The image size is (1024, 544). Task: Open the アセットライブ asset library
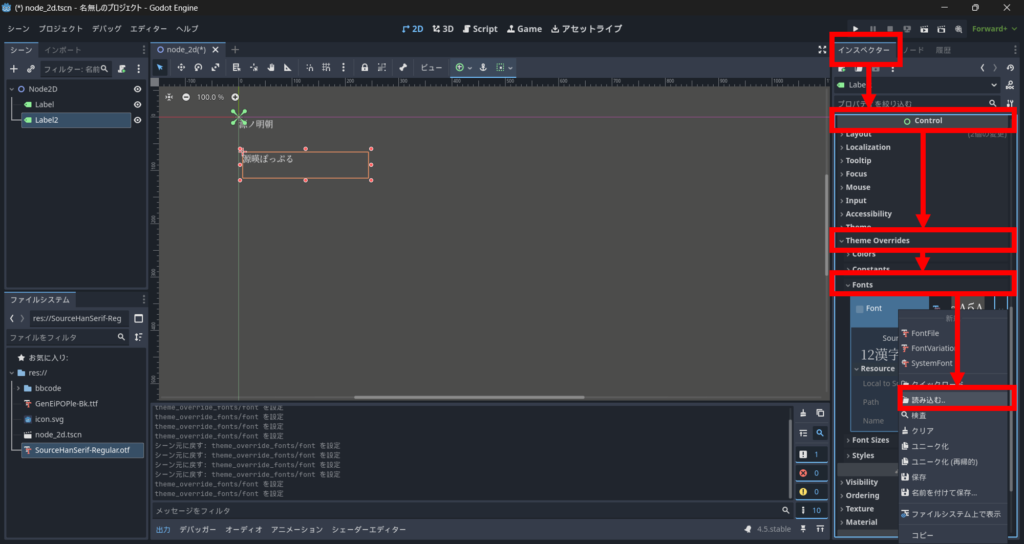[586, 29]
